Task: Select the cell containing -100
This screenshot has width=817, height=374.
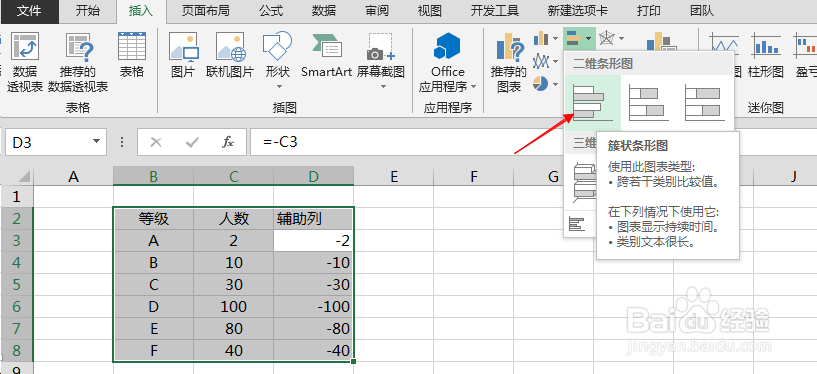Action: [313, 307]
